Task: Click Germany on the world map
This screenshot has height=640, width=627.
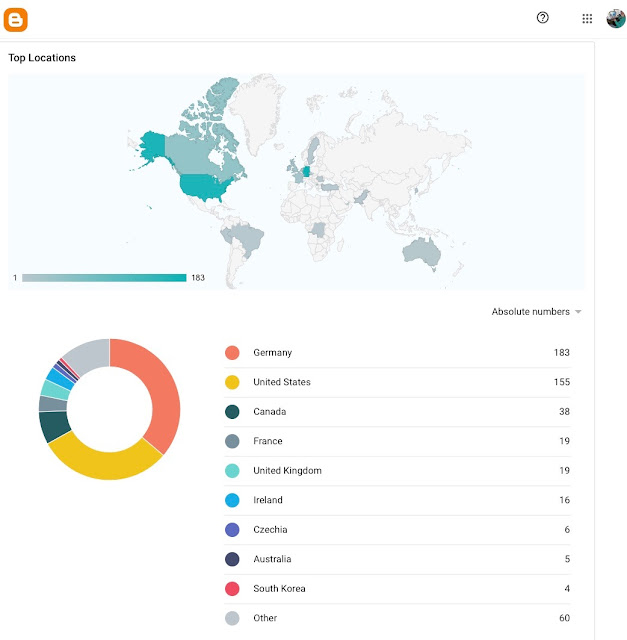Action: pyautogui.click(x=306, y=171)
